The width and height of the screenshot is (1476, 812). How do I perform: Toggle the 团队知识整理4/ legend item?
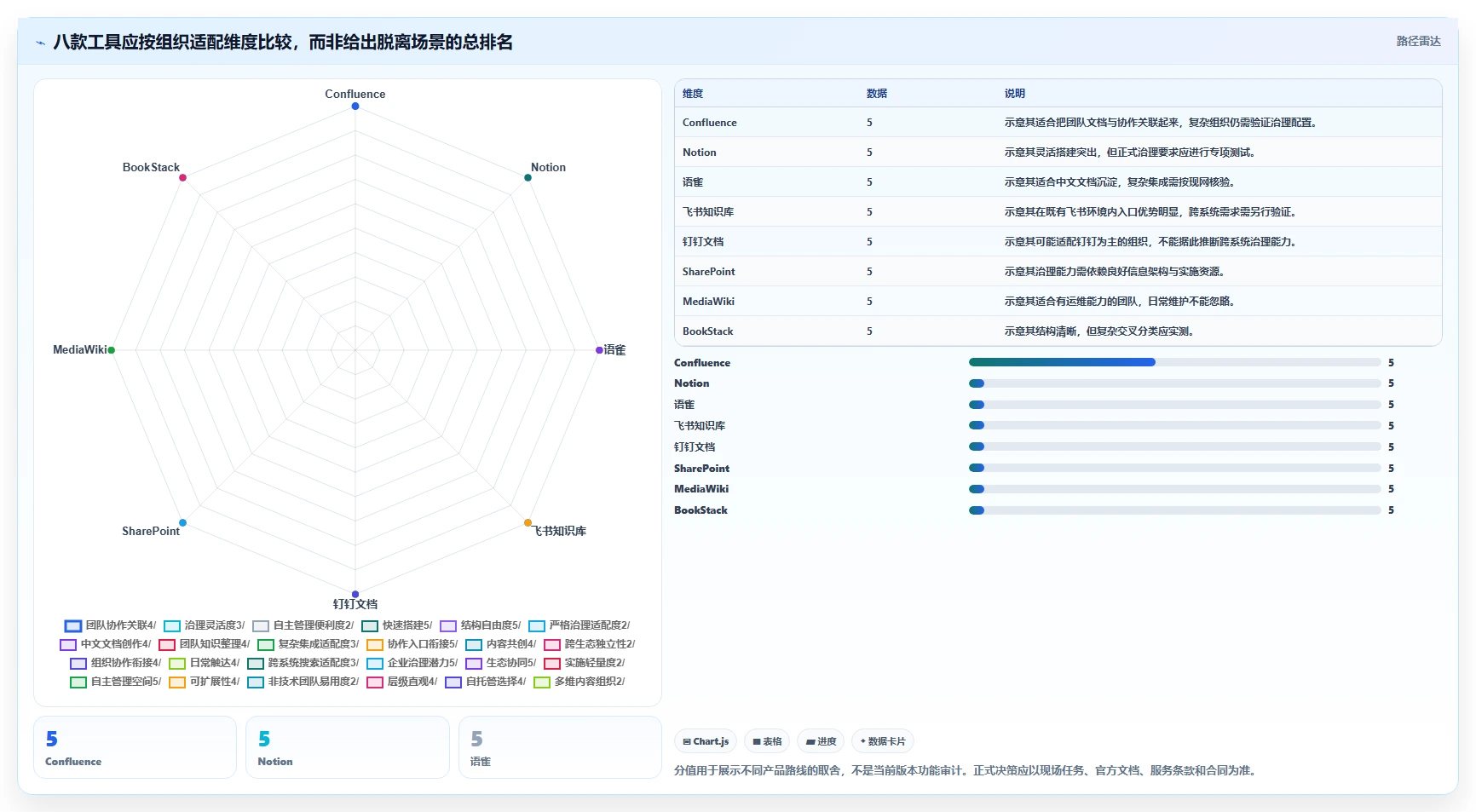[x=205, y=644]
